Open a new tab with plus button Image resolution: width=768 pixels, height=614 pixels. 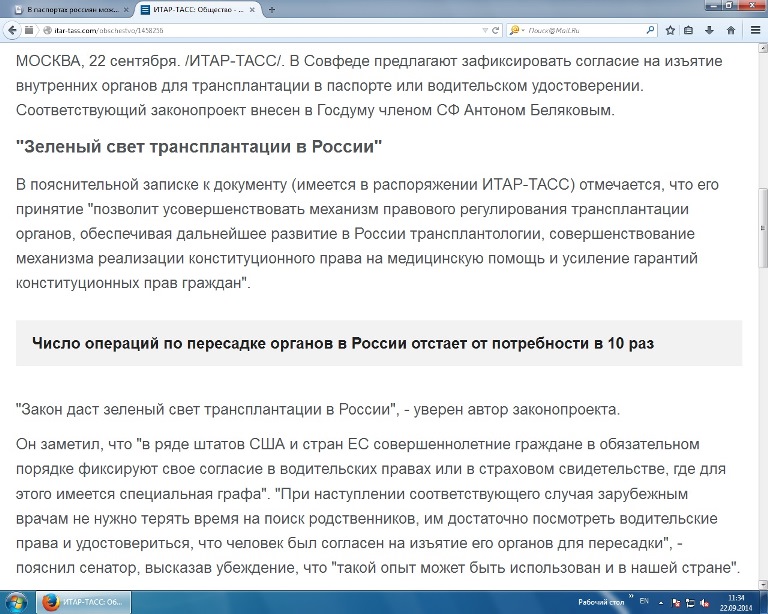pyautogui.click(x=272, y=10)
